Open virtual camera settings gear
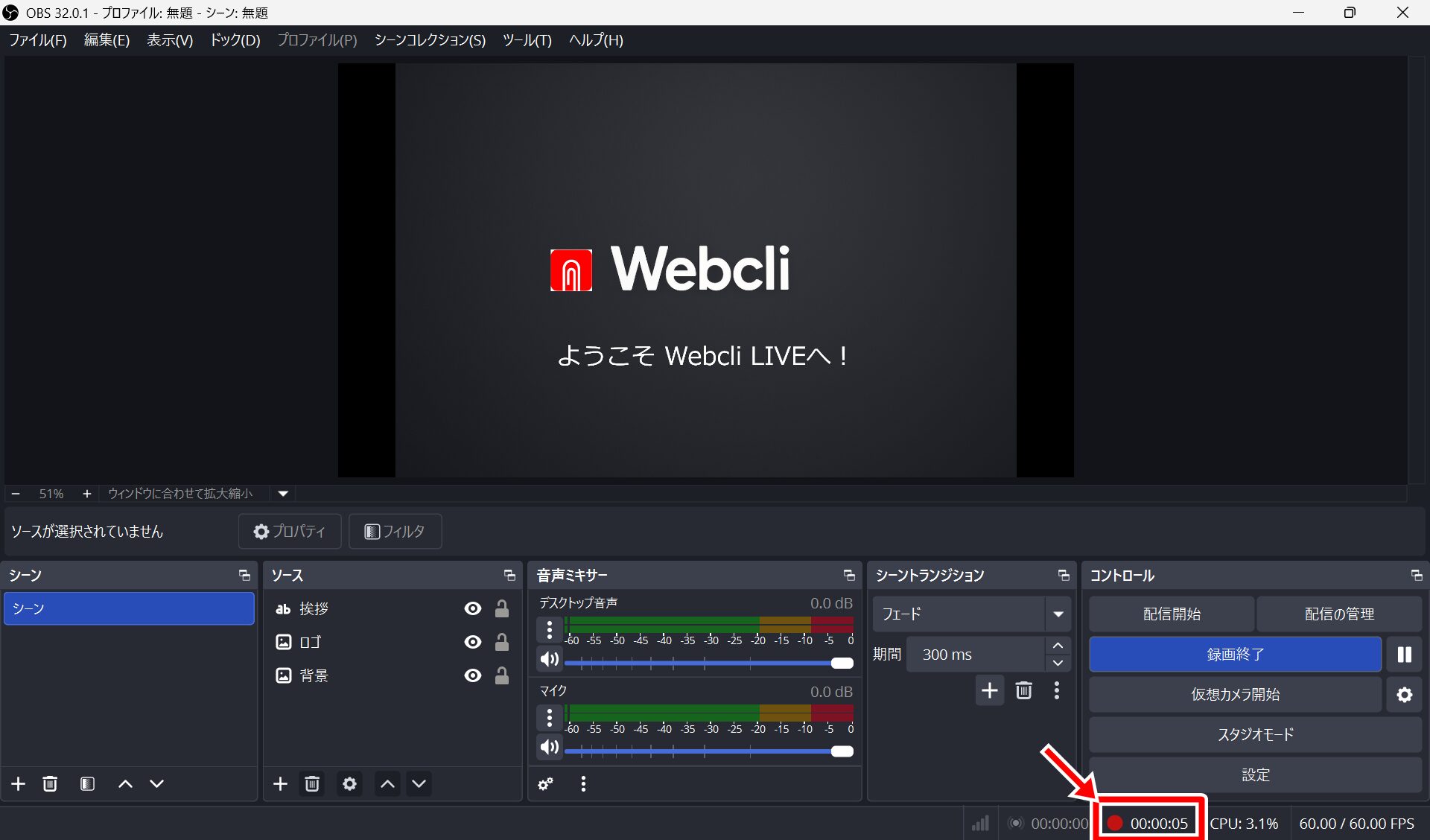The image size is (1430, 840). tap(1404, 695)
